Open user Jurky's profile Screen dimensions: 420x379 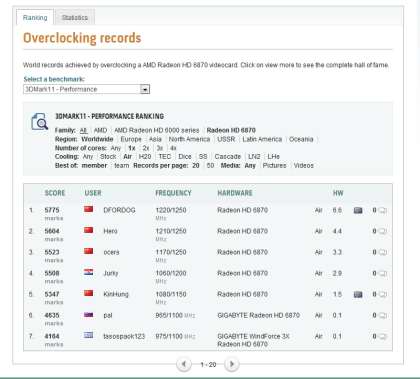pyautogui.click(x=111, y=273)
